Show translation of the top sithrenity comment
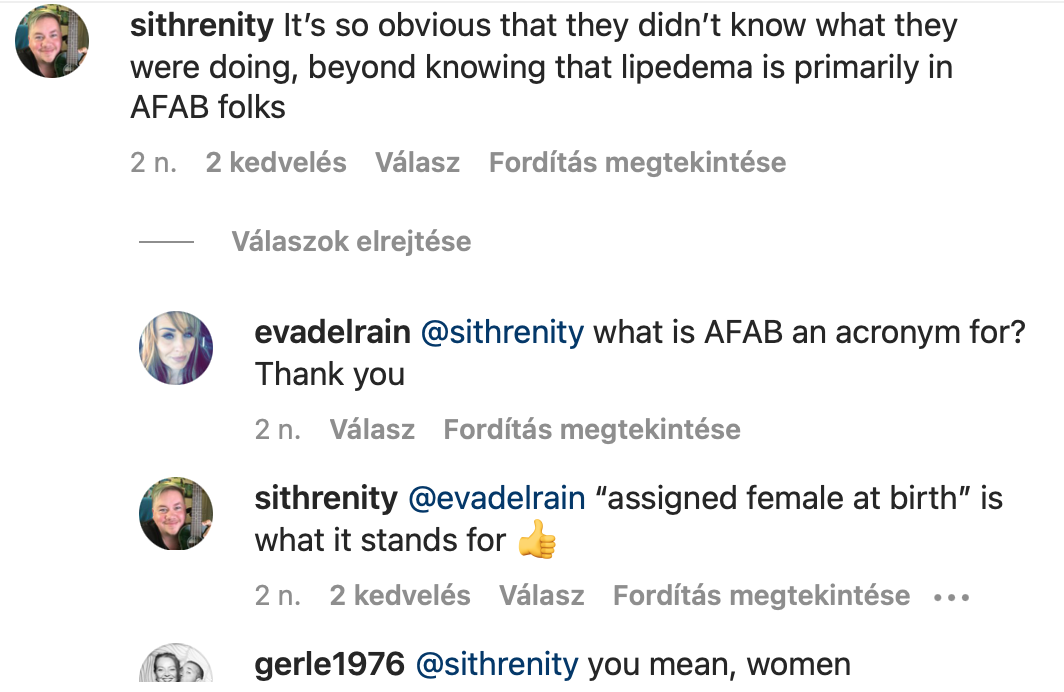This screenshot has width=1064, height=692. (637, 162)
